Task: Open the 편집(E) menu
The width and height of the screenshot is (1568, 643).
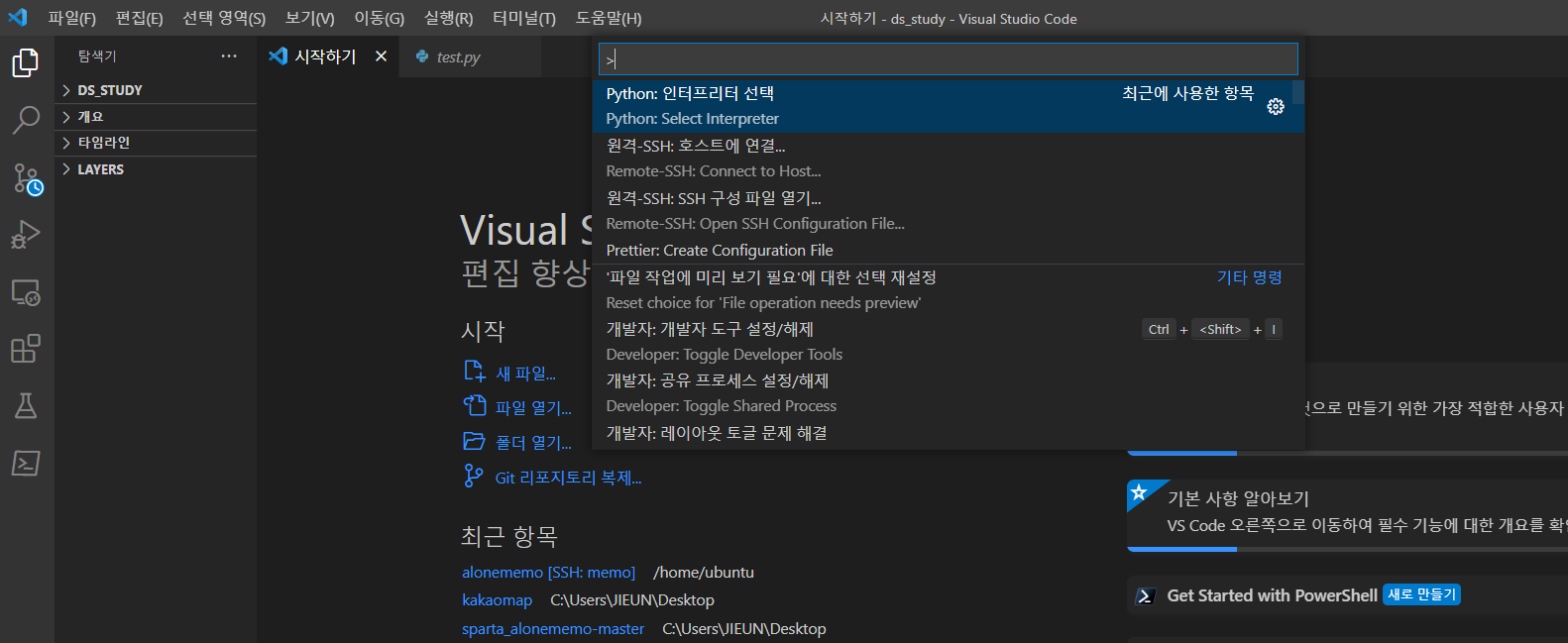Action: coord(139,19)
